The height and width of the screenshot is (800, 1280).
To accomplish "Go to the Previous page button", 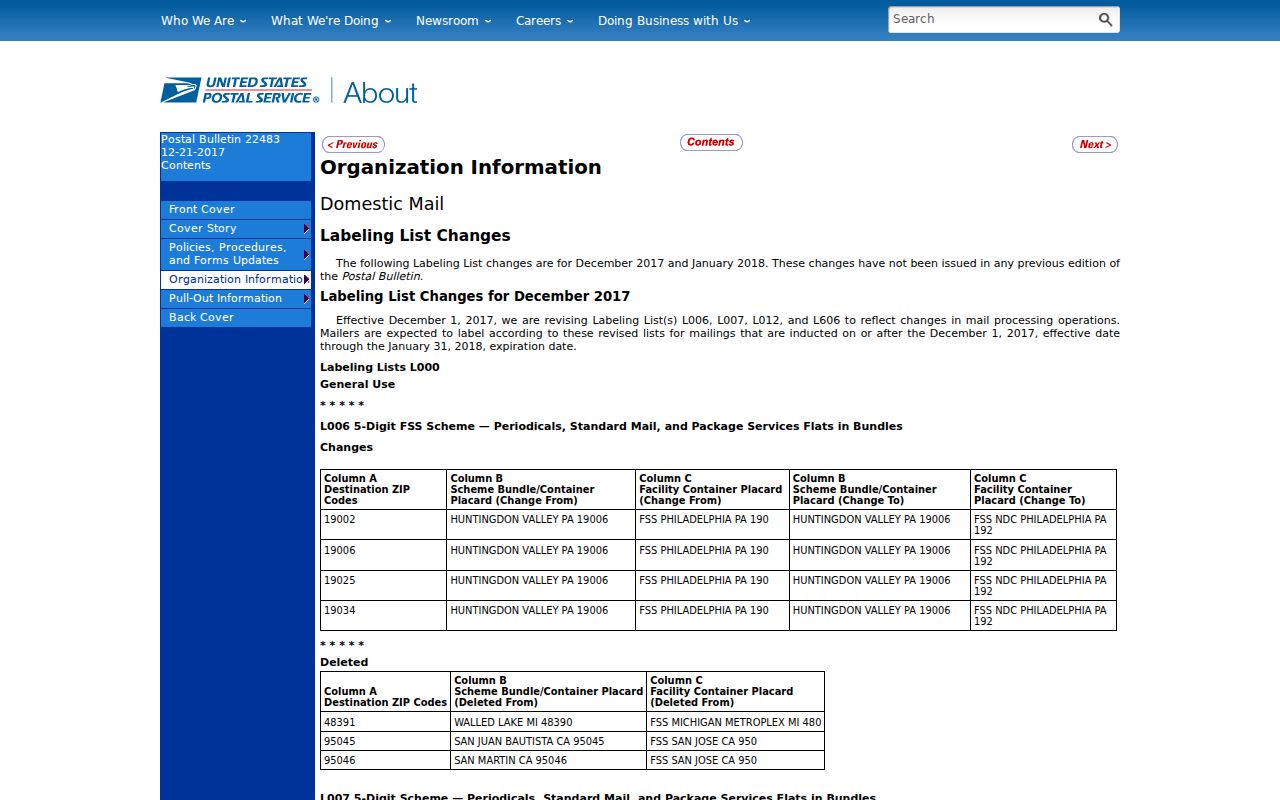I will (x=353, y=145).
